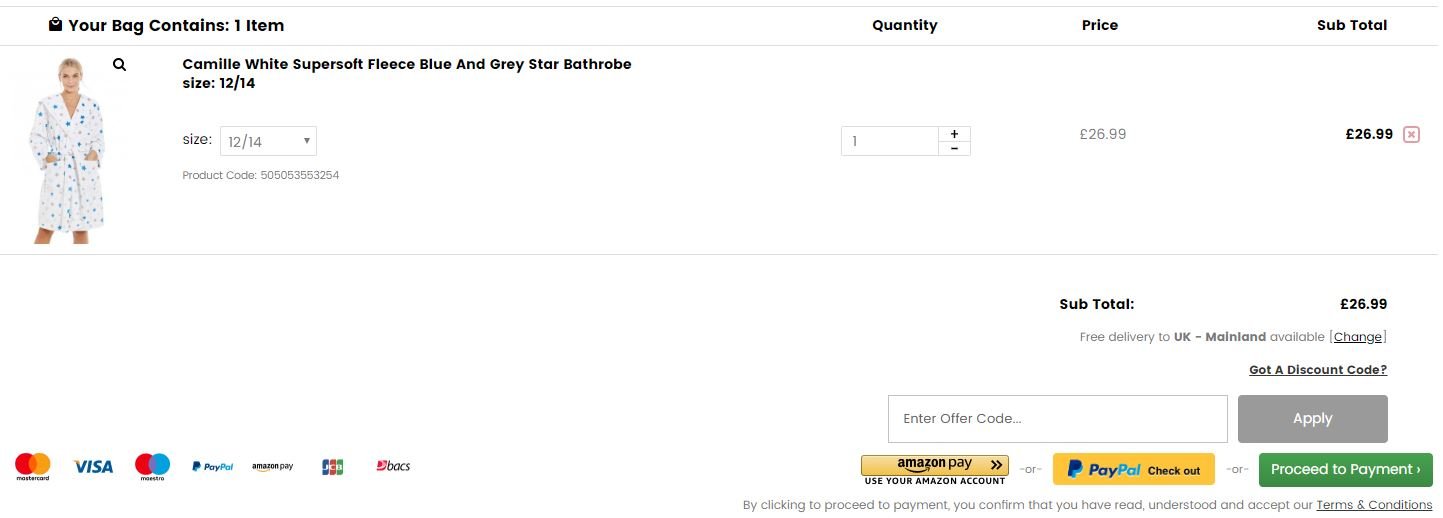Click the Maestro payment logo

[x=152, y=467]
